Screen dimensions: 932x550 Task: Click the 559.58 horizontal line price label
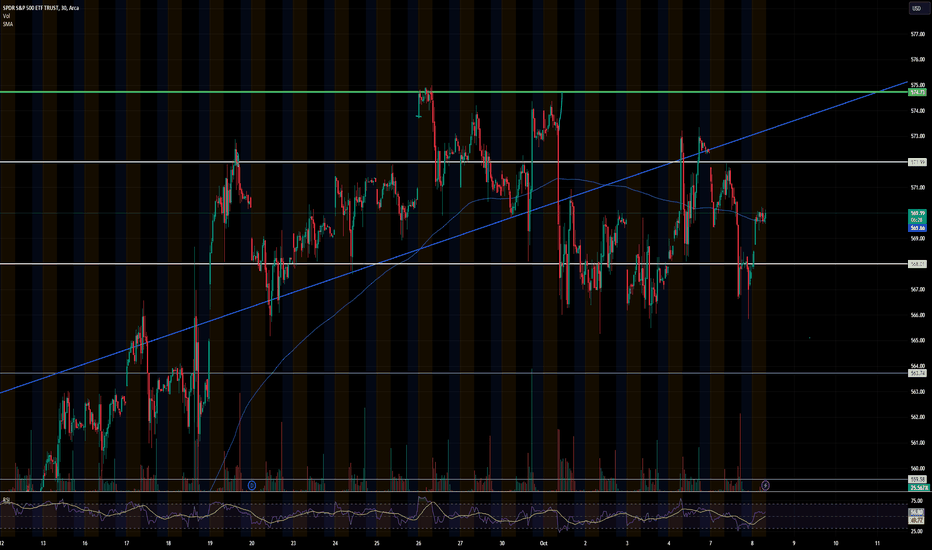tap(917, 479)
